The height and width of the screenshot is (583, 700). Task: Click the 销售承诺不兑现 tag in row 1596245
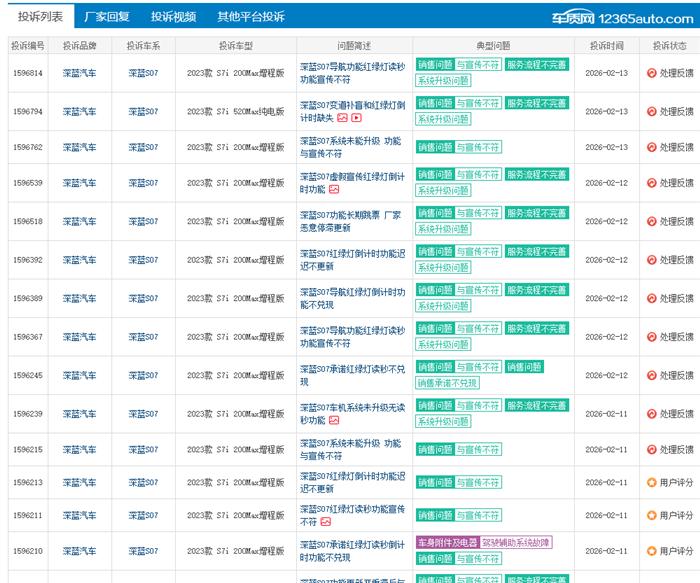pos(447,383)
